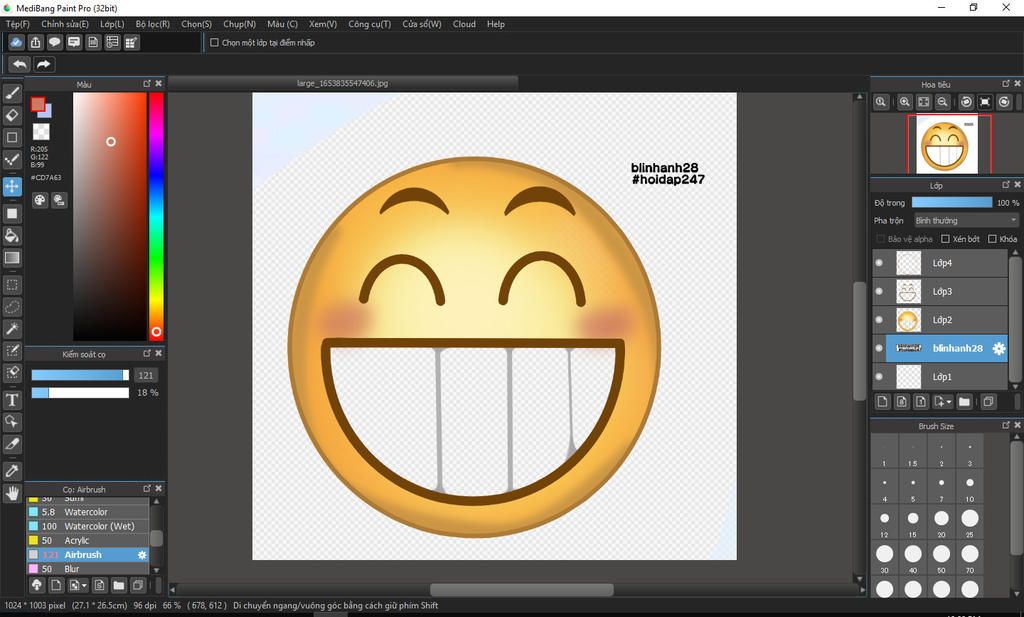
Task: Click the cloud save toolbar icon
Action: click(x=16, y=42)
